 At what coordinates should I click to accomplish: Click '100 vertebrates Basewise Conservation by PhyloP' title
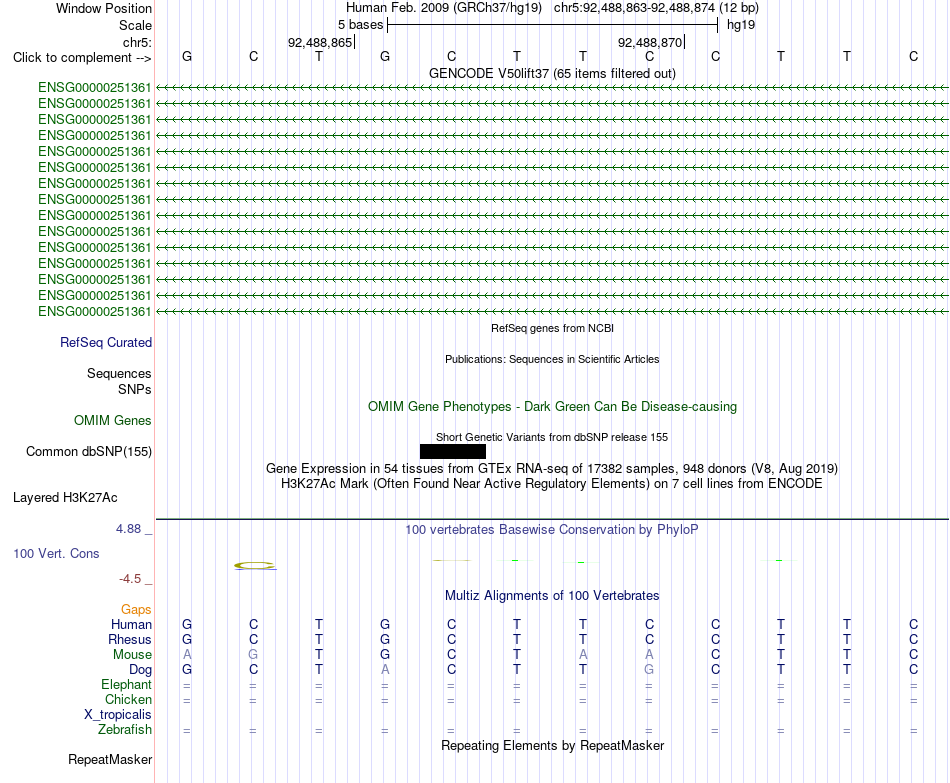[x=552, y=530]
